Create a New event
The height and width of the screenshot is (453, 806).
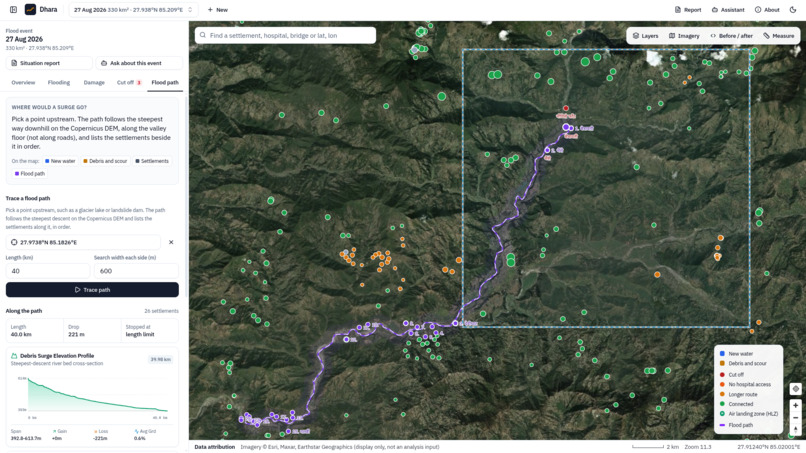pos(217,10)
